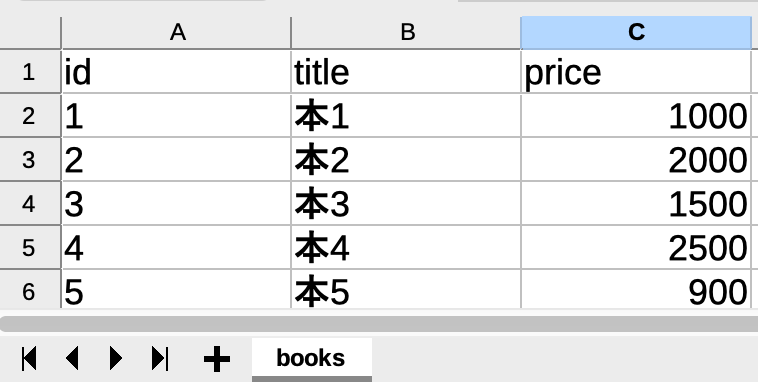The width and height of the screenshot is (758, 382).
Task: Click the horizontal scrollbar
Action: 379,324
